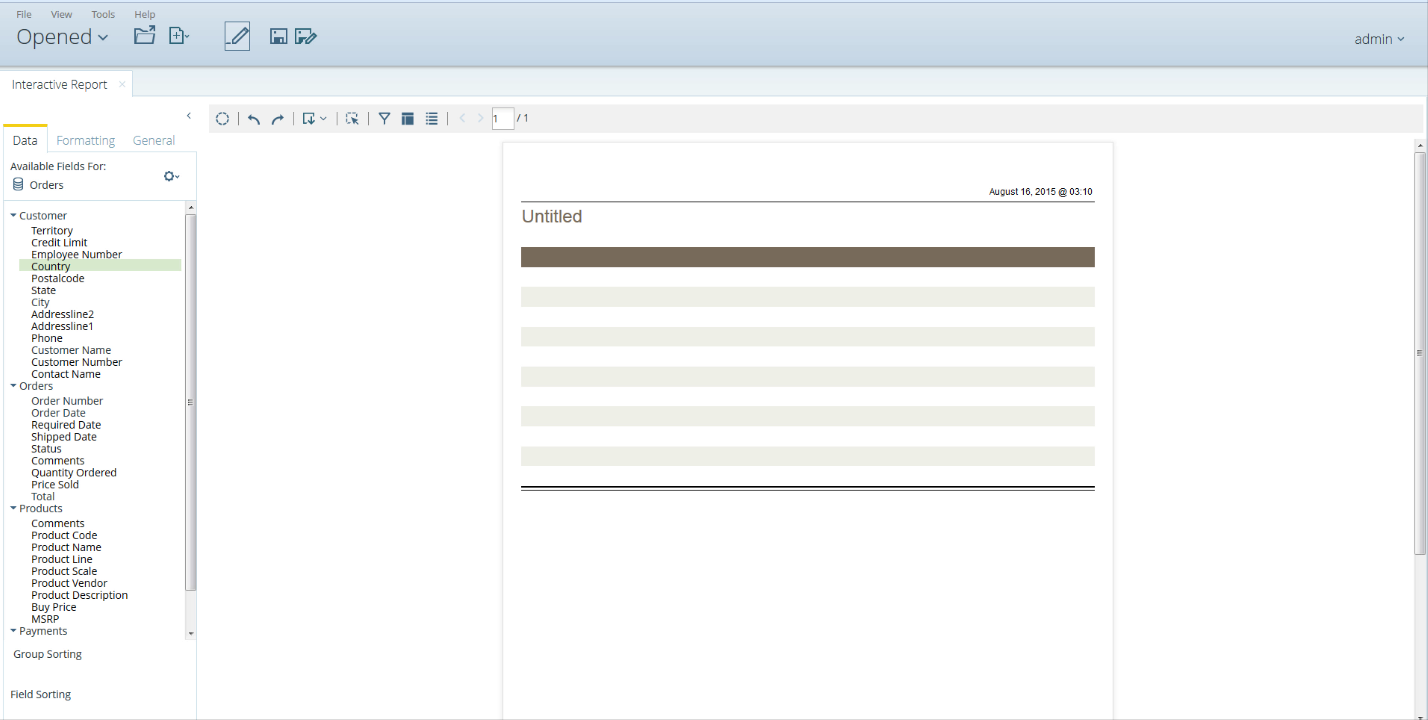Click the Save As icon
Image resolution: width=1428 pixels, height=720 pixels.
[306, 37]
